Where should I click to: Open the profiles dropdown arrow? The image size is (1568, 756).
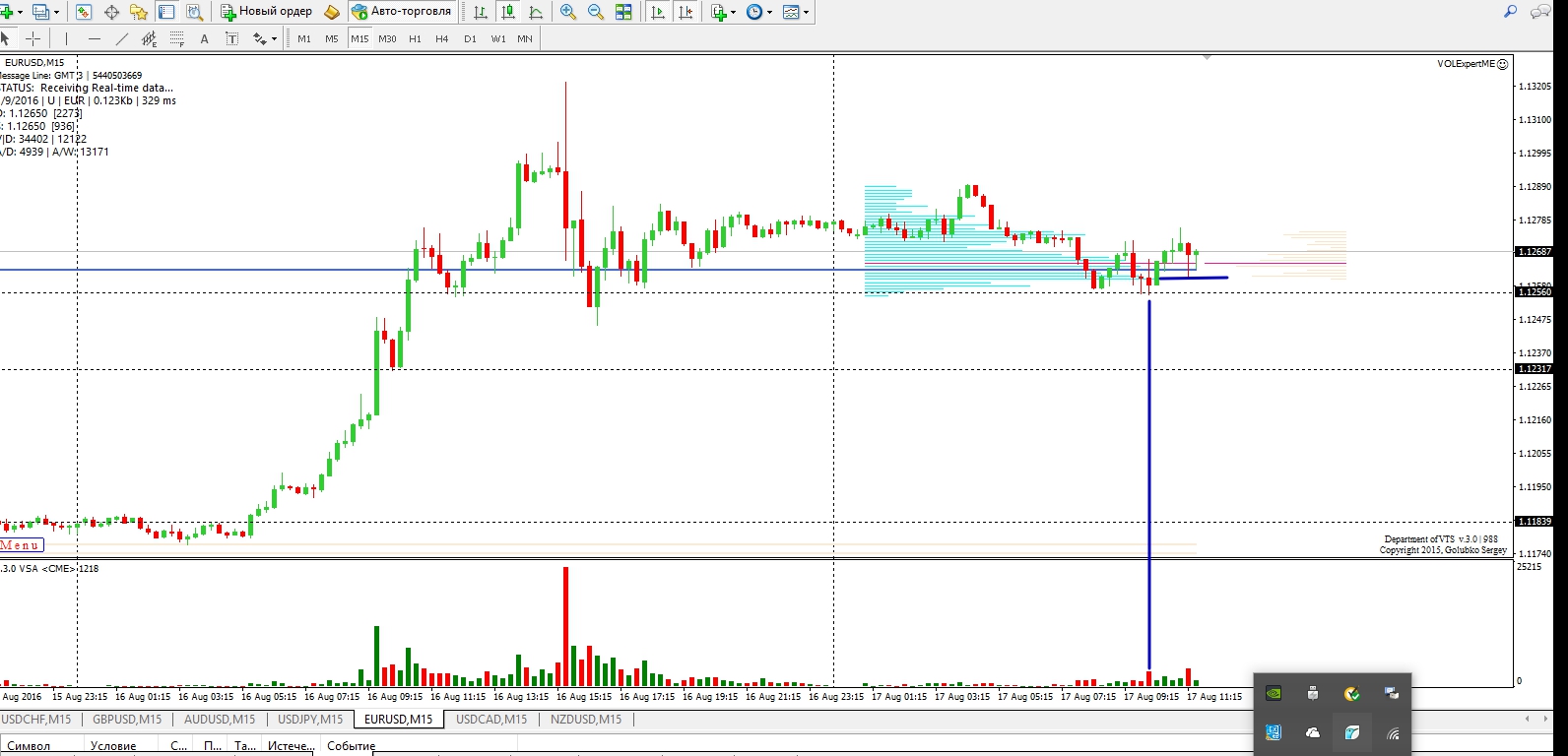[x=56, y=12]
